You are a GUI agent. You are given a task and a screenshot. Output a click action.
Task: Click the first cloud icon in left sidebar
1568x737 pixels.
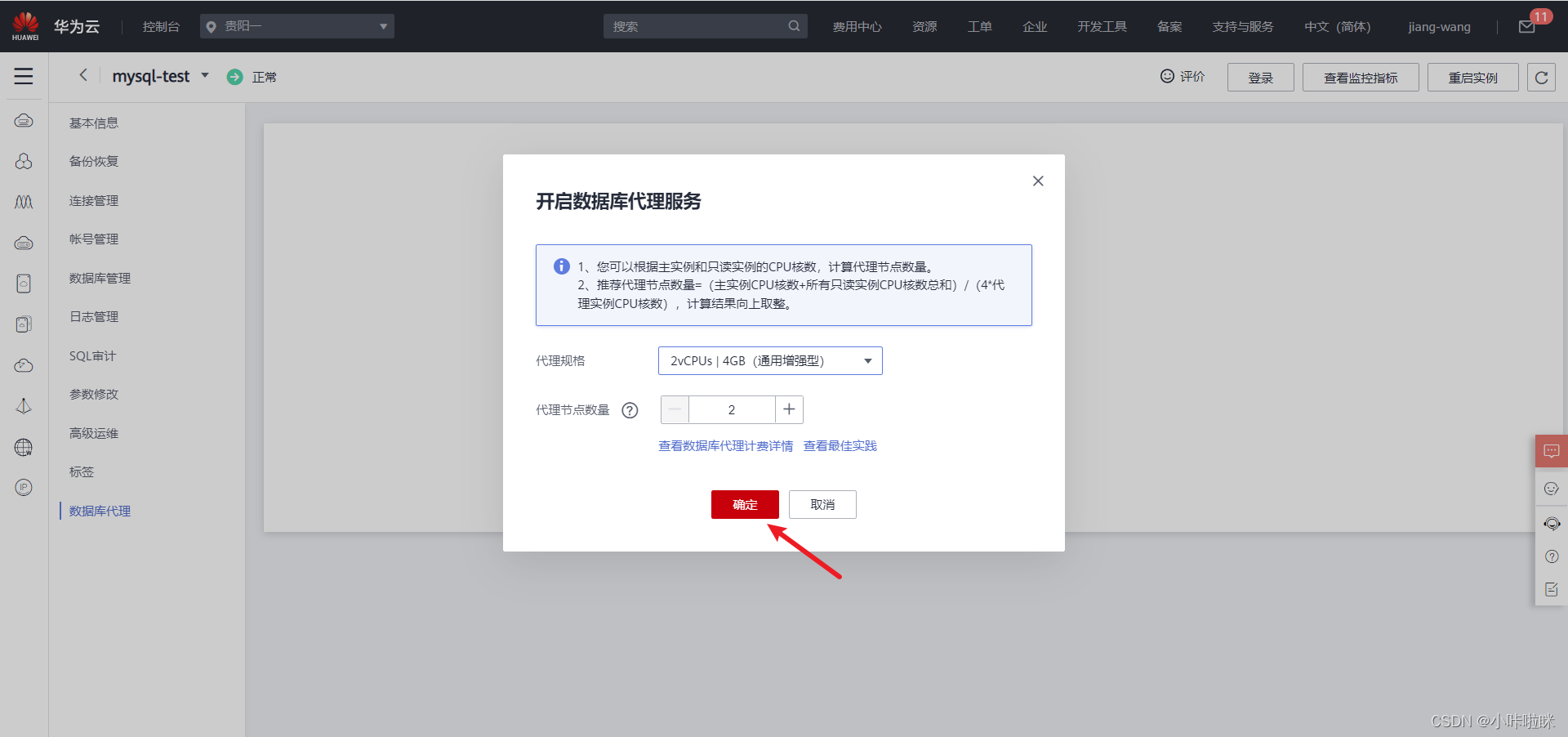pyautogui.click(x=24, y=121)
